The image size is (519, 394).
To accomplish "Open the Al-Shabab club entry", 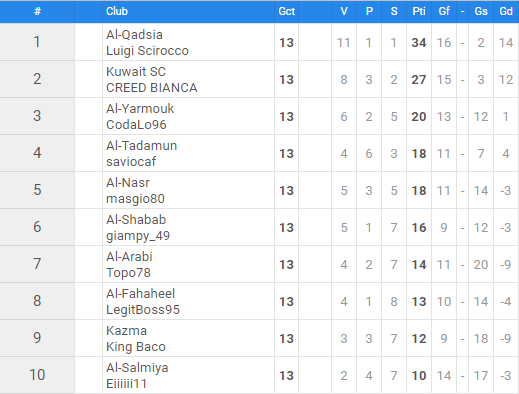I will click(136, 219).
